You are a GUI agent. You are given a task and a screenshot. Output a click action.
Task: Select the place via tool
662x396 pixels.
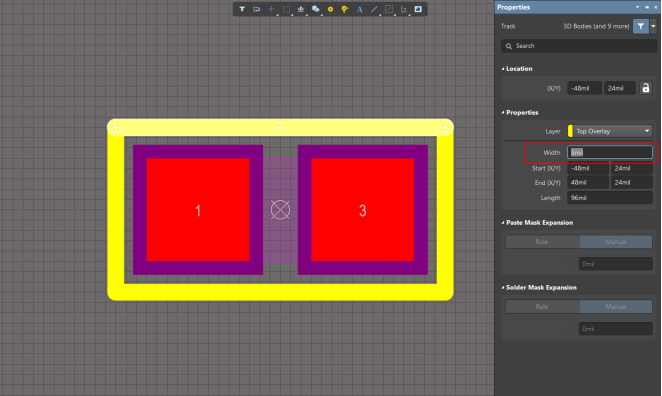(x=345, y=9)
